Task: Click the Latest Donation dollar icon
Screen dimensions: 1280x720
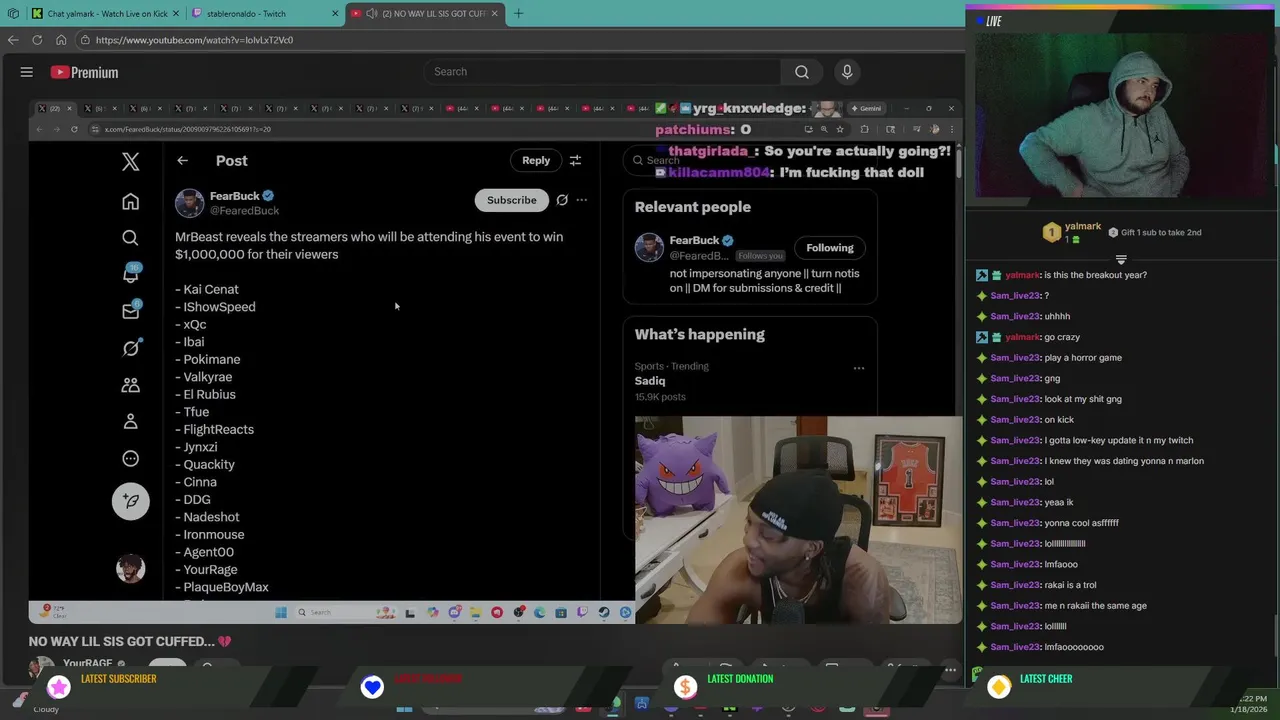Action: 685,686
